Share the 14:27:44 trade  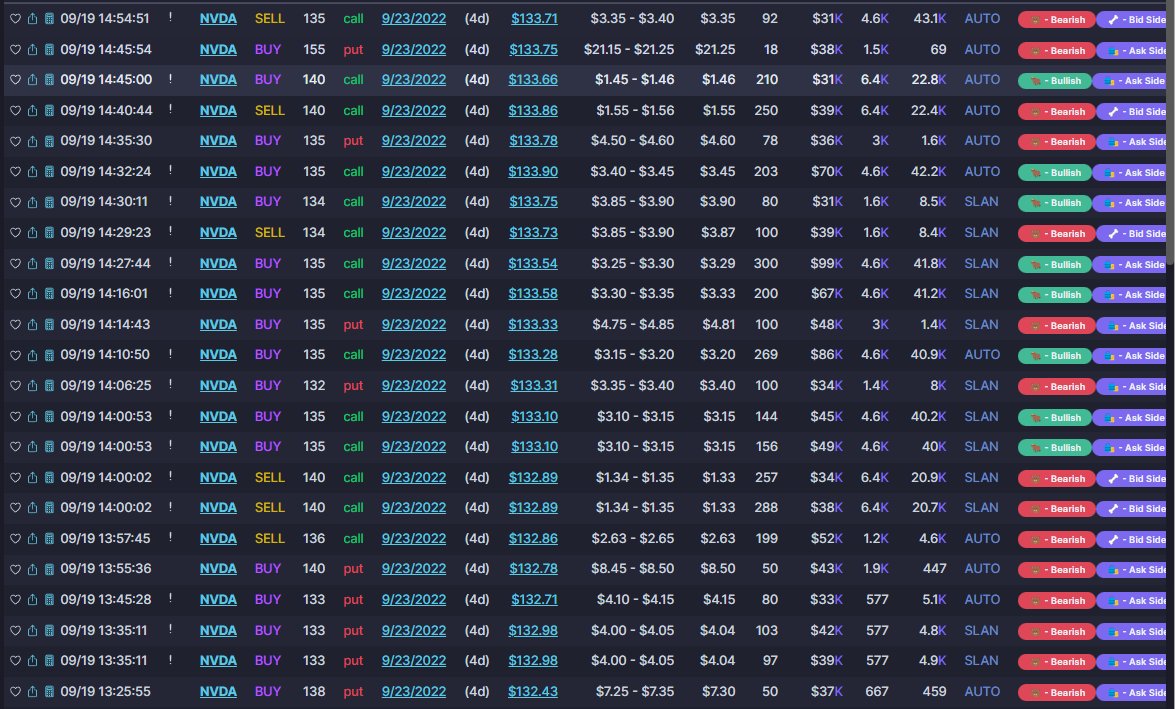[x=32, y=263]
